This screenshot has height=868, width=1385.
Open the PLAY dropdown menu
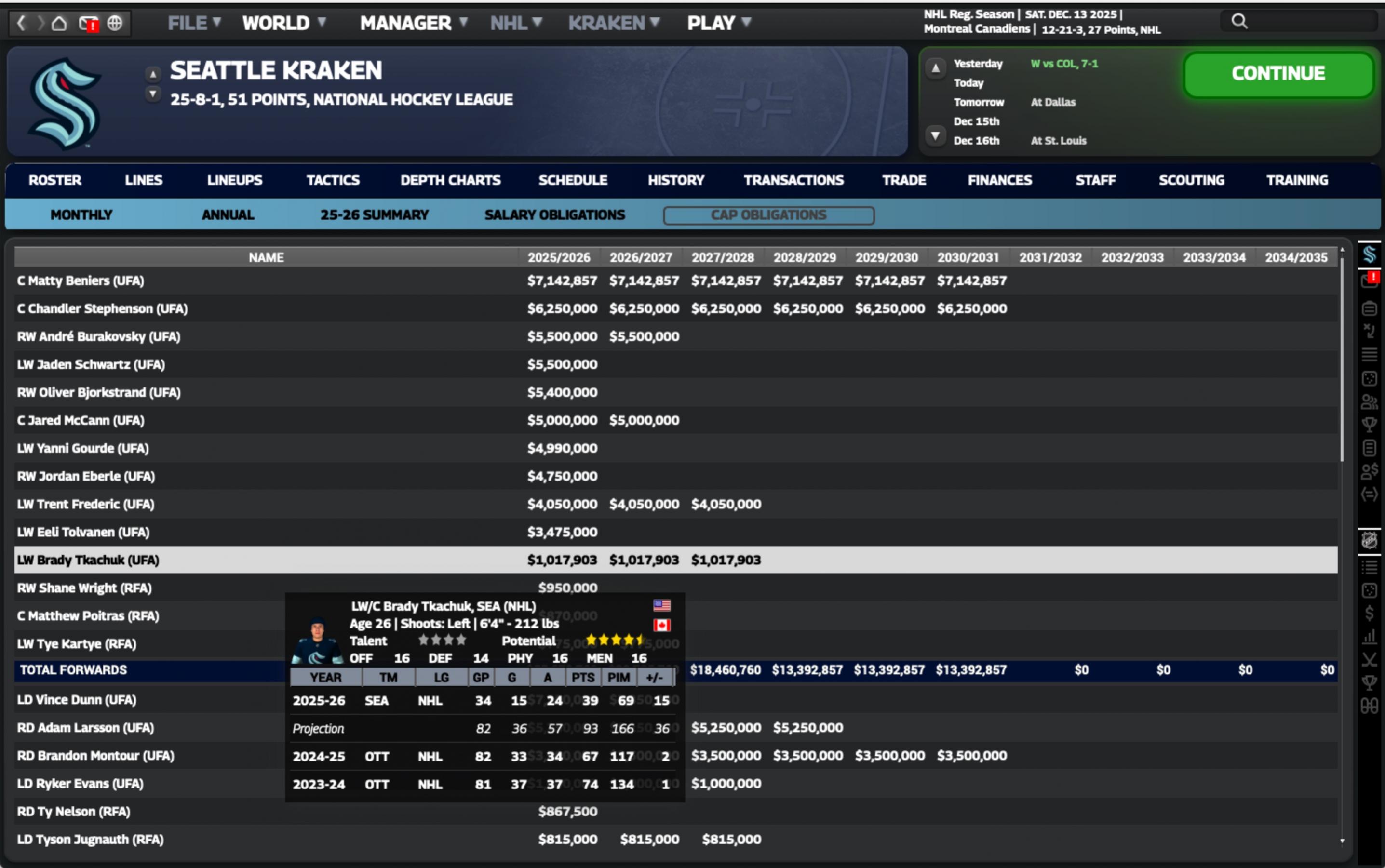tap(718, 23)
